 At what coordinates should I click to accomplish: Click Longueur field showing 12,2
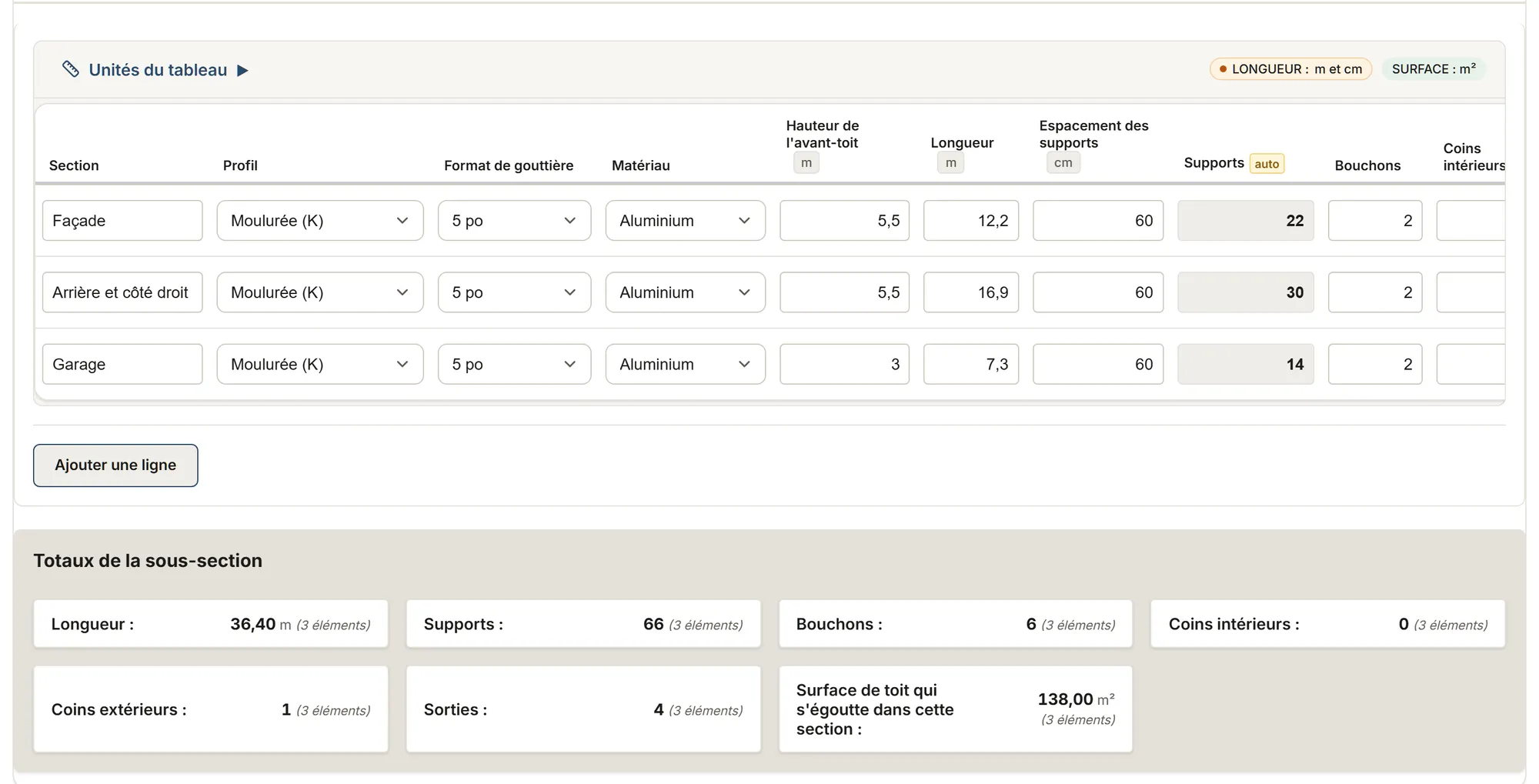tap(971, 221)
